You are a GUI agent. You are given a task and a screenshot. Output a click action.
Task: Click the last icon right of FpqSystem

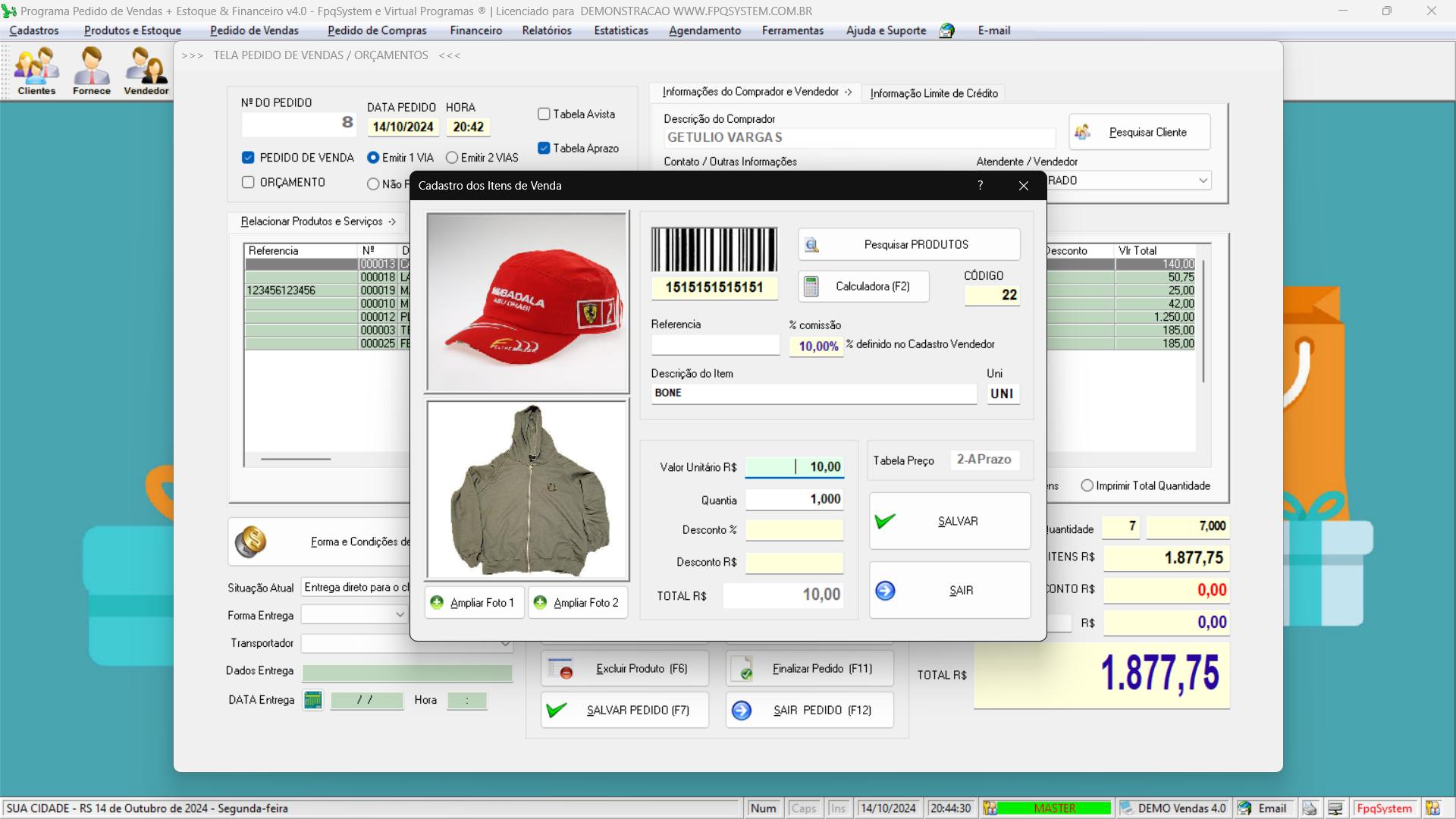(1432, 808)
